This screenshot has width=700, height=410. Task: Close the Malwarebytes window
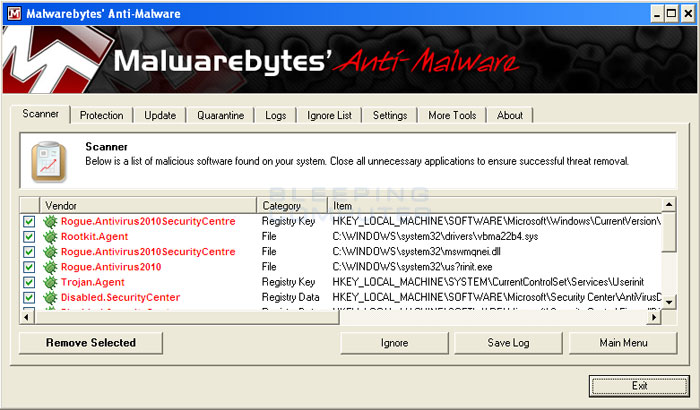click(688, 14)
